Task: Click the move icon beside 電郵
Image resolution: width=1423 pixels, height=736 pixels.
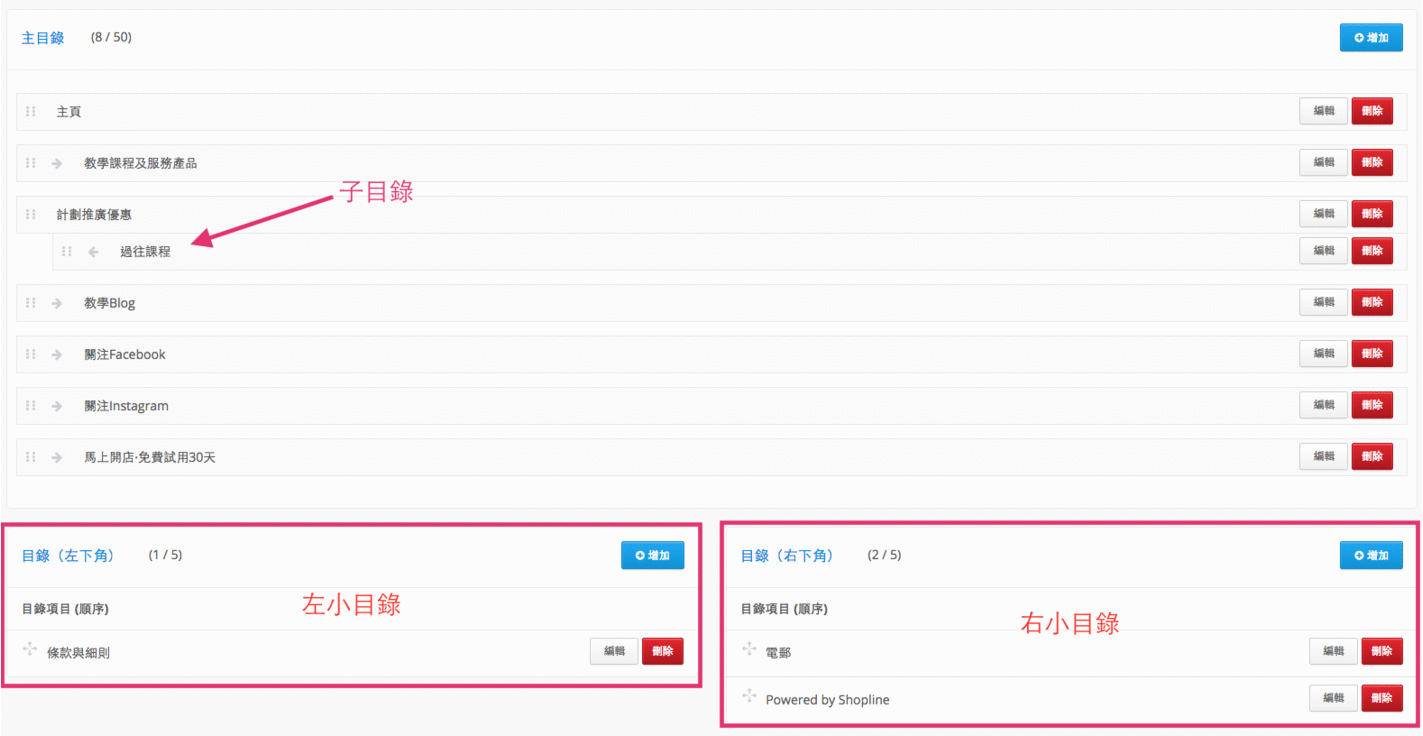Action: 749,650
